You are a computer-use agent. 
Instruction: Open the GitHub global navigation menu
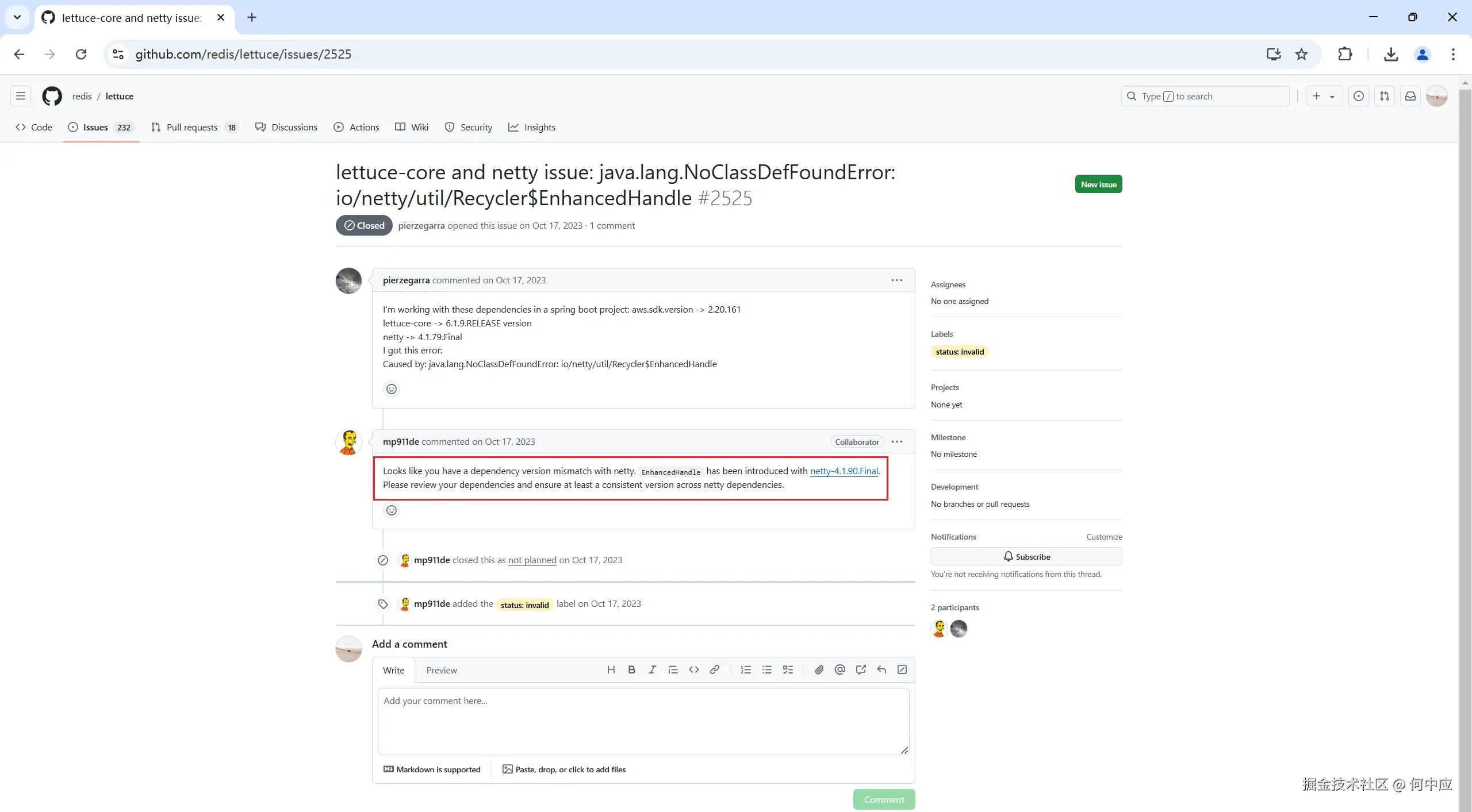click(x=21, y=96)
